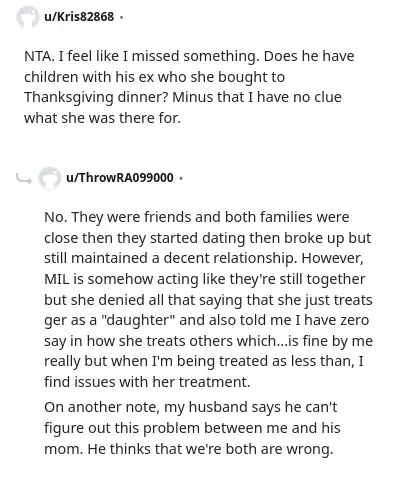This screenshot has width=400, height=484.
Task: Click the line "figure out this problem between"
Action: click(x=192, y=428)
